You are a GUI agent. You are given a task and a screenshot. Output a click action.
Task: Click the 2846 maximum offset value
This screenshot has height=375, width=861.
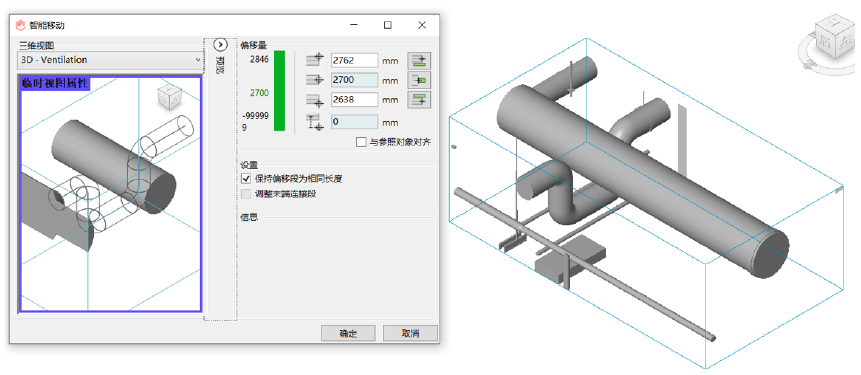point(259,59)
